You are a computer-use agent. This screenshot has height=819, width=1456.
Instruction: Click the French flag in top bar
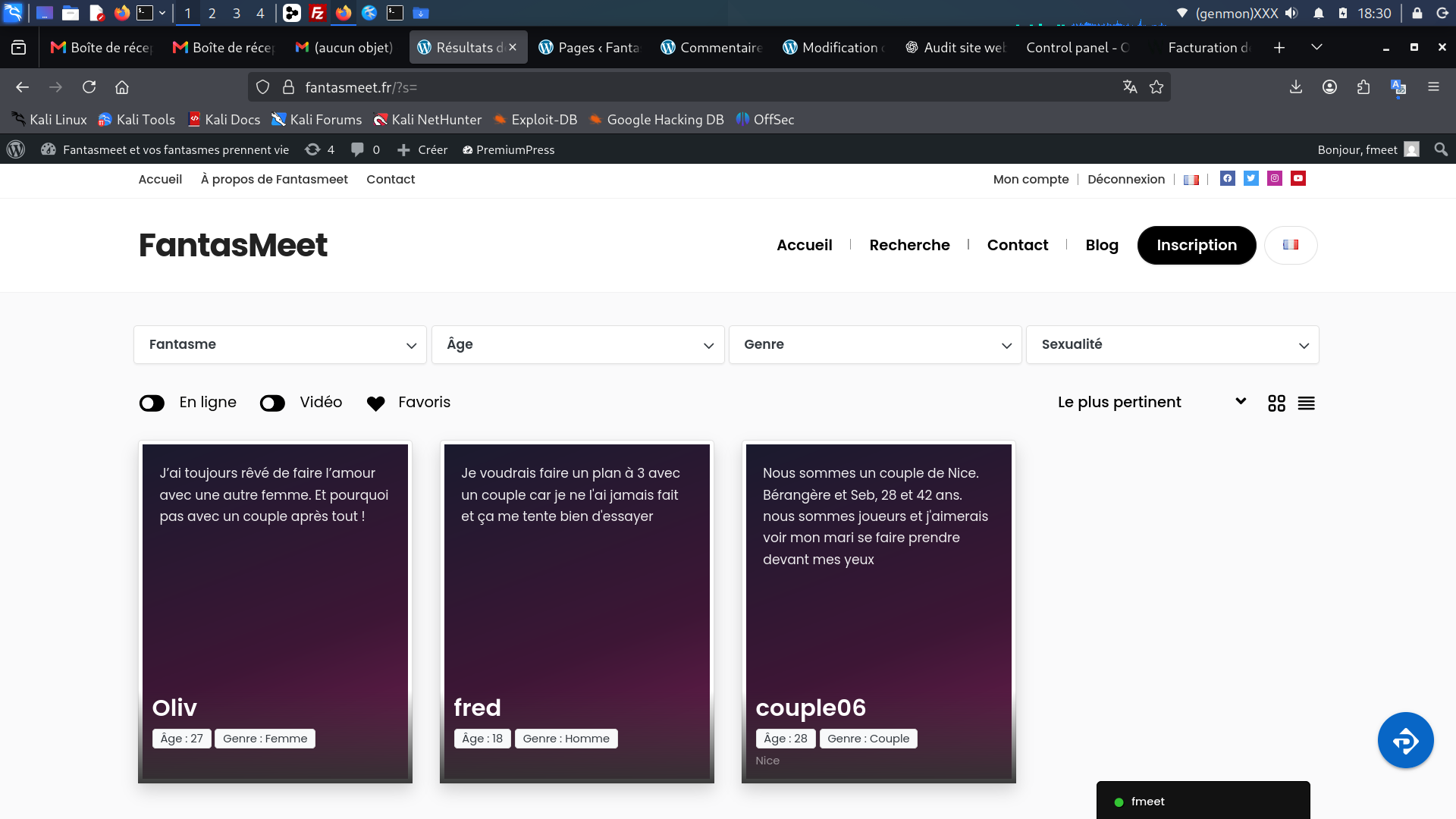point(1191,180)
